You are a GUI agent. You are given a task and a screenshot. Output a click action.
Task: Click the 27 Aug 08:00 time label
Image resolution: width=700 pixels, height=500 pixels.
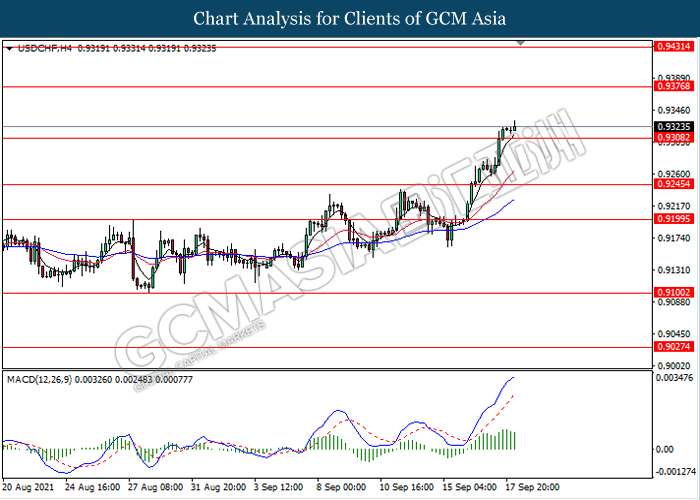click(155, 487)
